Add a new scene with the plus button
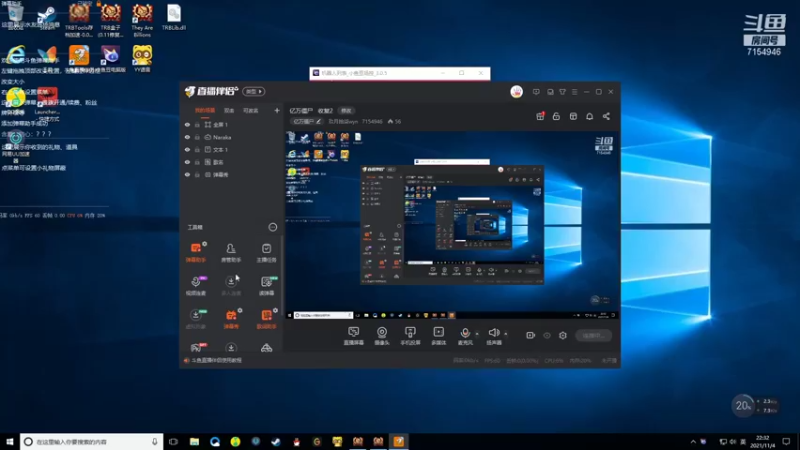Viewport: 800px width, 450px height. pos(277,110)
